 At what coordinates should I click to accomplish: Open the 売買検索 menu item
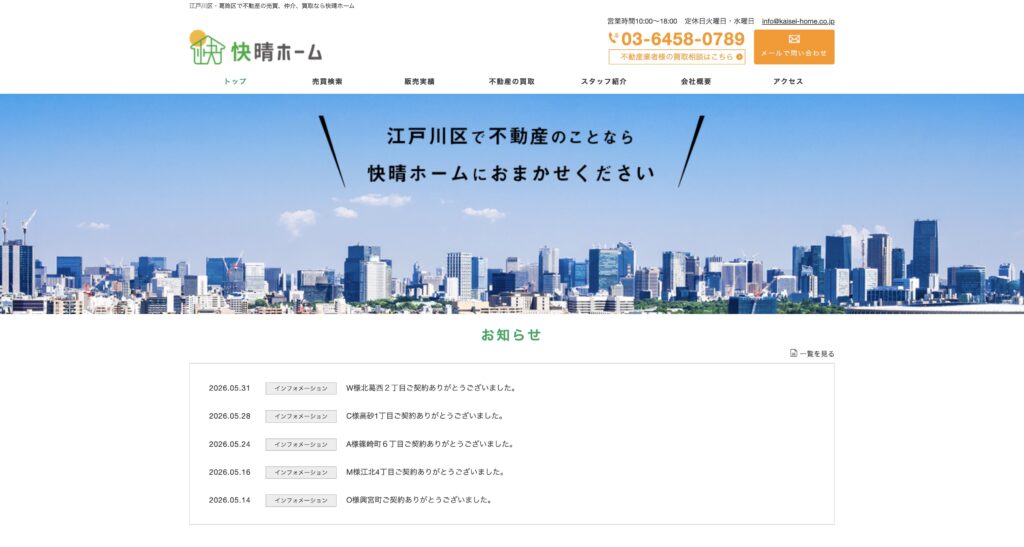(x=327, y=82)
